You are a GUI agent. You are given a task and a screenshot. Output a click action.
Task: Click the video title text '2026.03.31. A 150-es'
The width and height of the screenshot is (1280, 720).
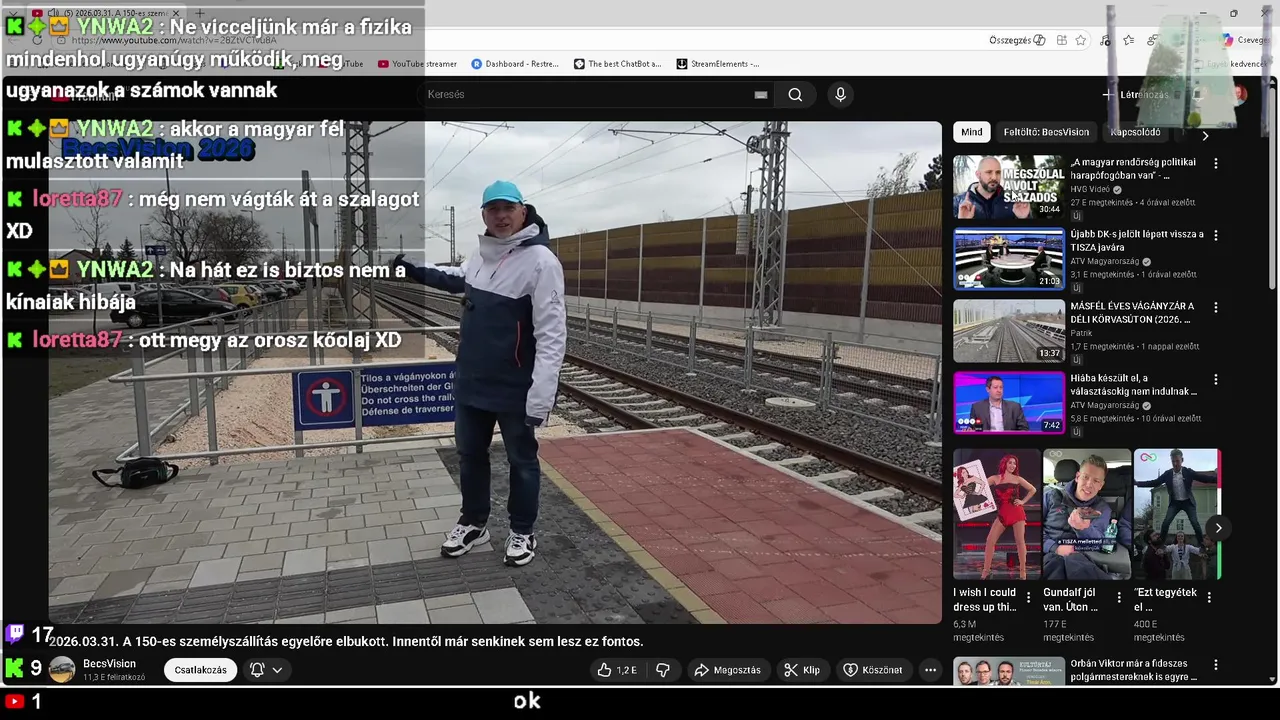346,642
